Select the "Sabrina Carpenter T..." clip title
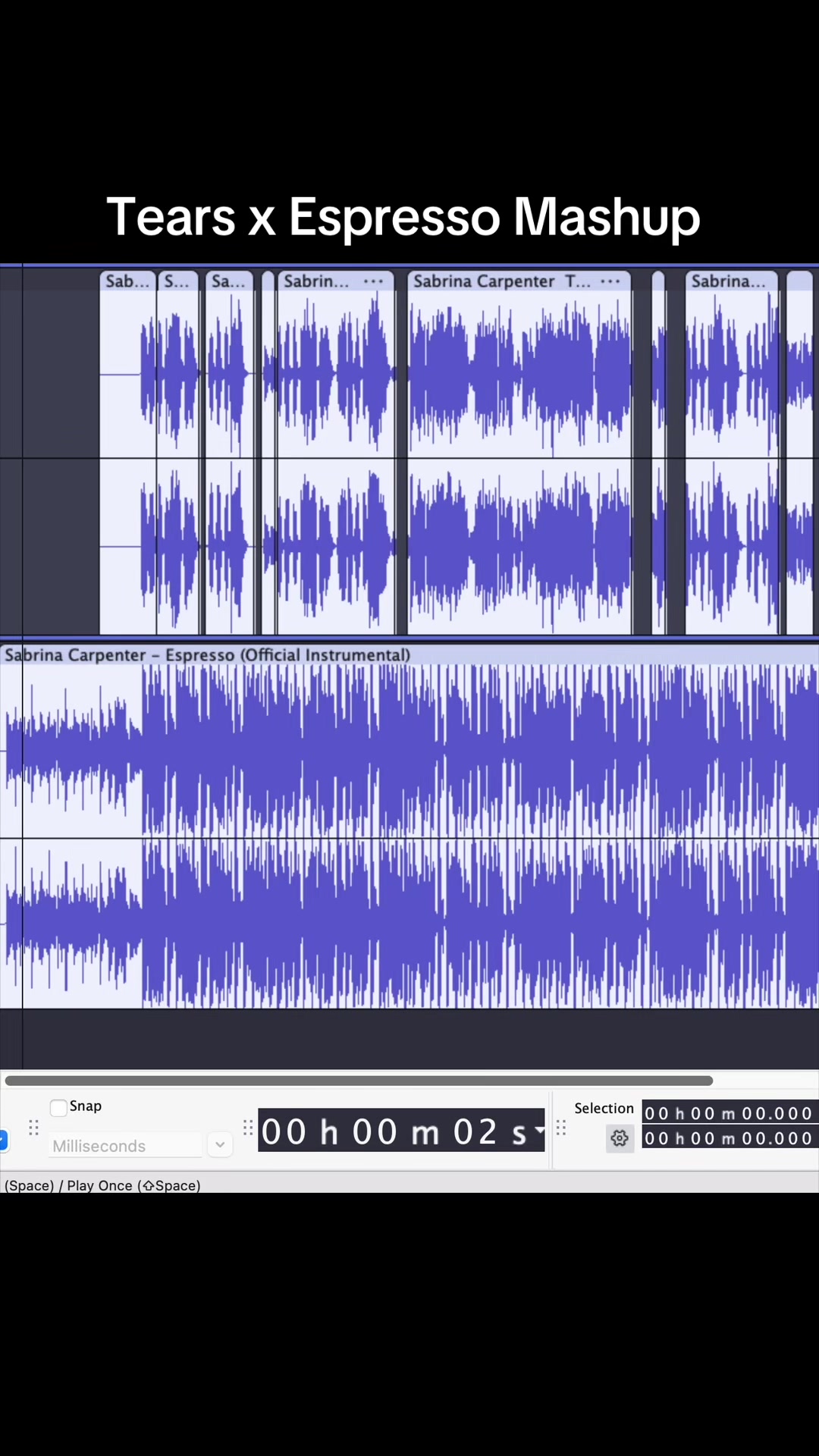The width and height of the screenshot is (819, 1456). (500, 281)
